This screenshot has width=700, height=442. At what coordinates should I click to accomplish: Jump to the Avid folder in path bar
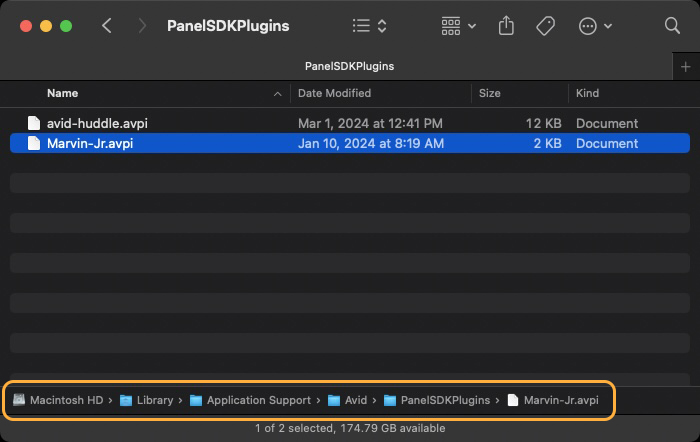click(x=347, y=400)
